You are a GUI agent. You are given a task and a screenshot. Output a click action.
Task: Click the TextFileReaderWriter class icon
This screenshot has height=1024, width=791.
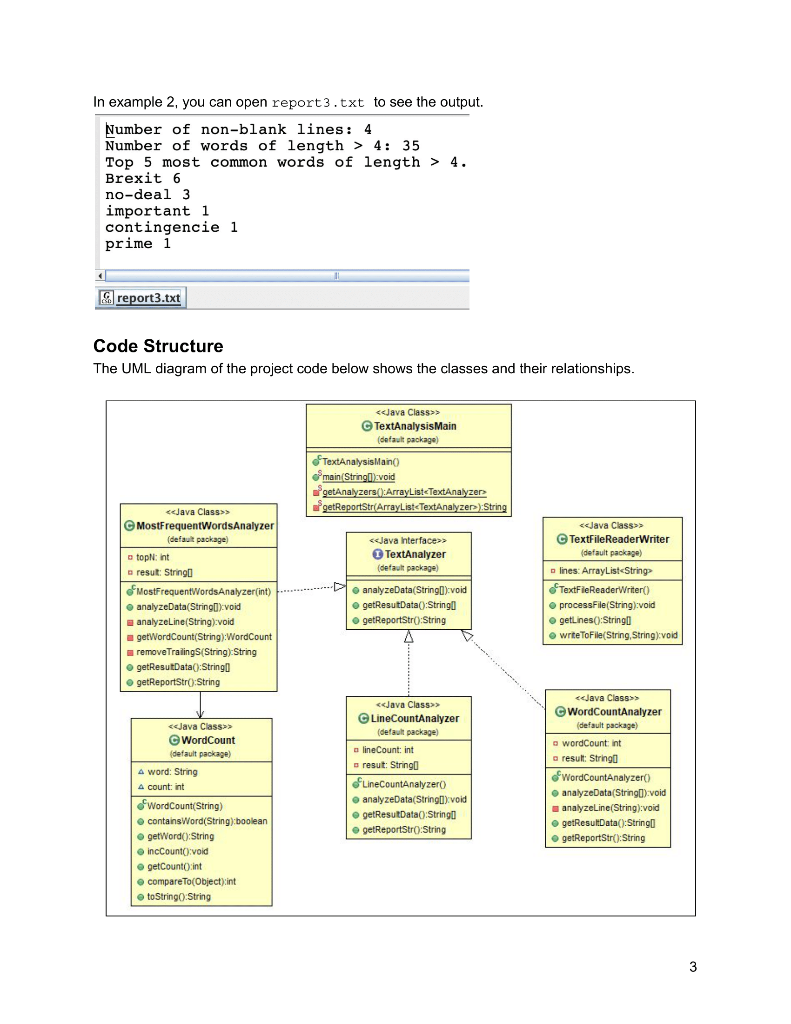point(562,539)
